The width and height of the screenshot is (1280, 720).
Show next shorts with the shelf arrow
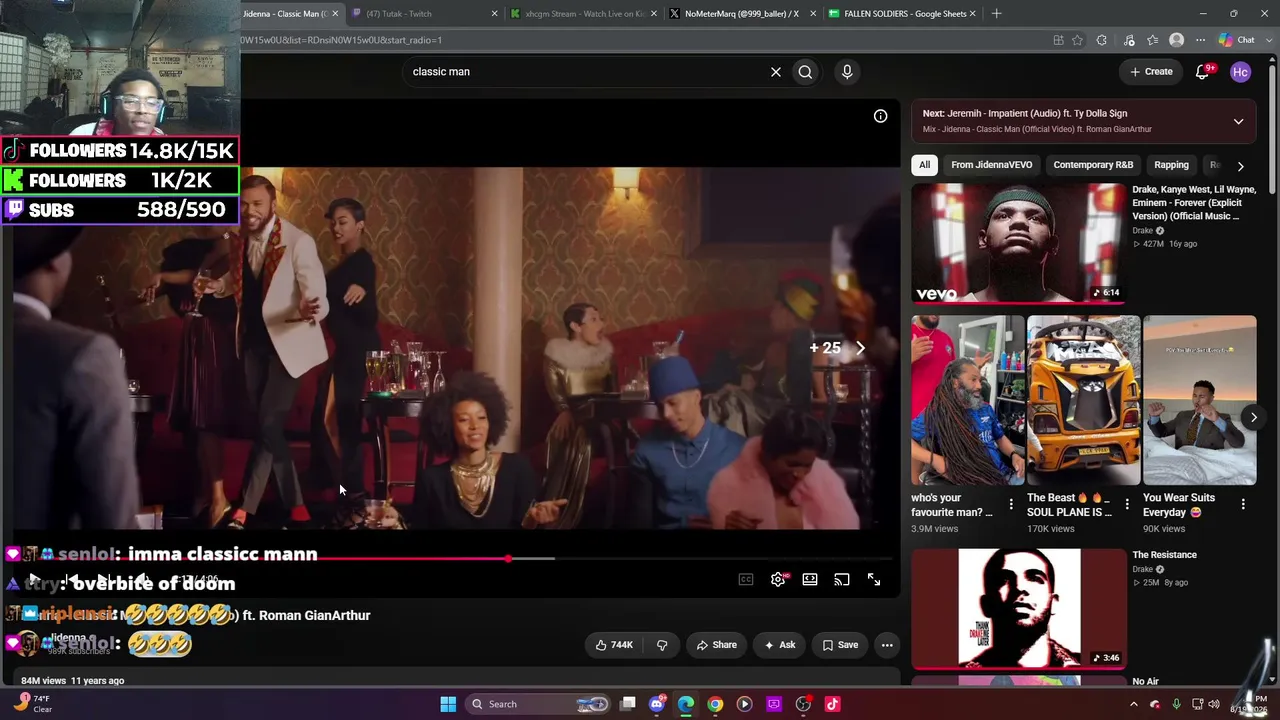click(x=1253, y=417)
